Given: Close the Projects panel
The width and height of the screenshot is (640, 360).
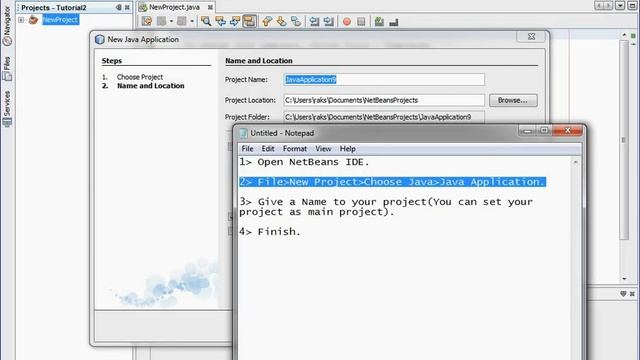Looking at the screenshot, I should (x=127, y=7).
